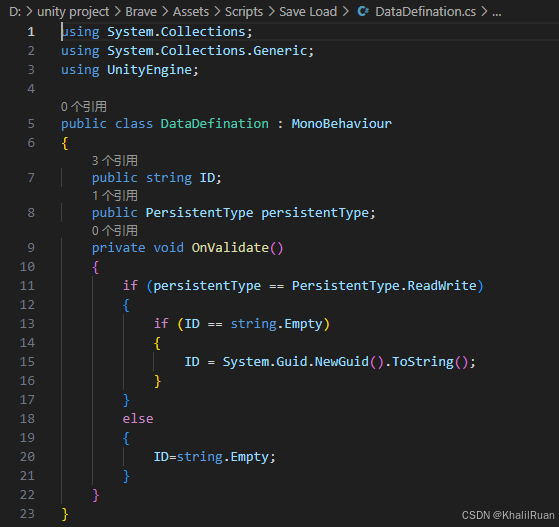Click 'Generic' in line 2 using statement
Image resolution: width=559 pixels, height=527 pixels.
point(280,51)
